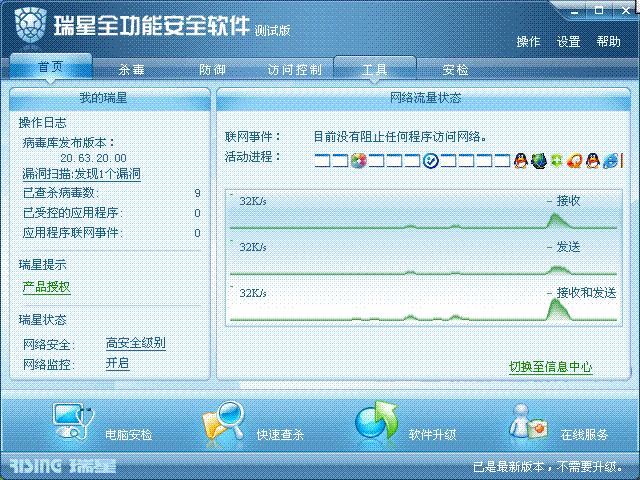640x480 pixels.
Task: Click the 活动进程 label
Action: (x=253, y=157)
